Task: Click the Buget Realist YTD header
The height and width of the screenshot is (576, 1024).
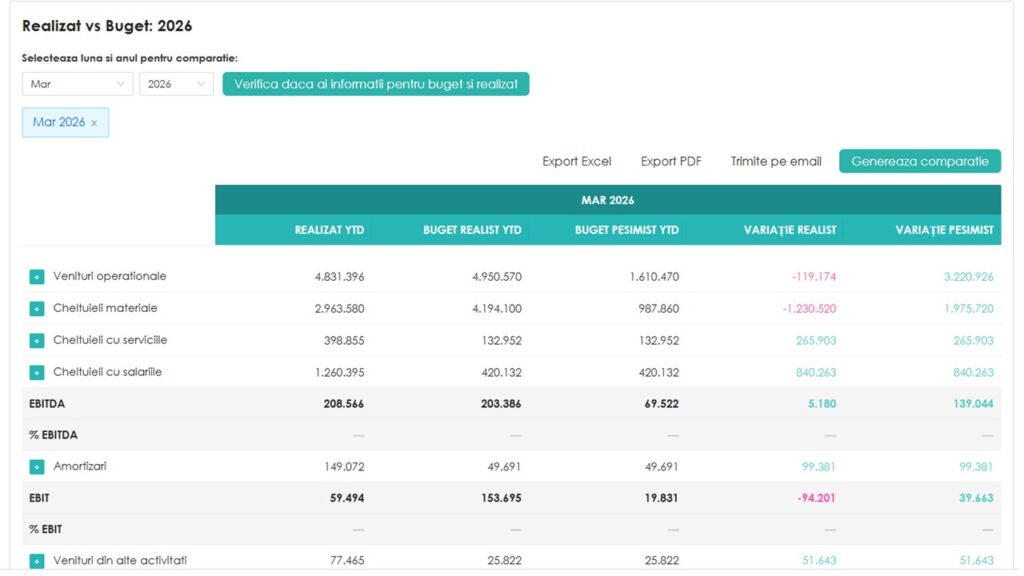Action: pos(472,230)
